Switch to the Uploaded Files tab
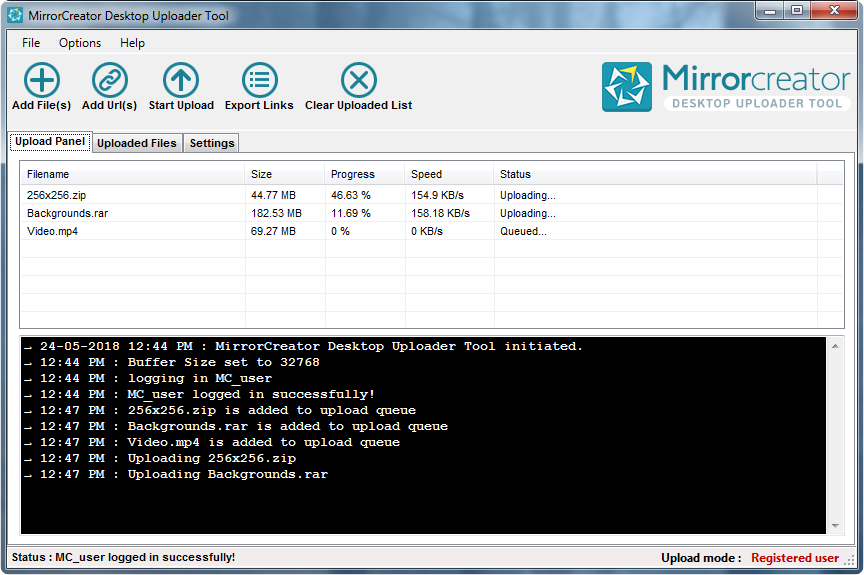The image size is (864, 575). tap(137, 143)
